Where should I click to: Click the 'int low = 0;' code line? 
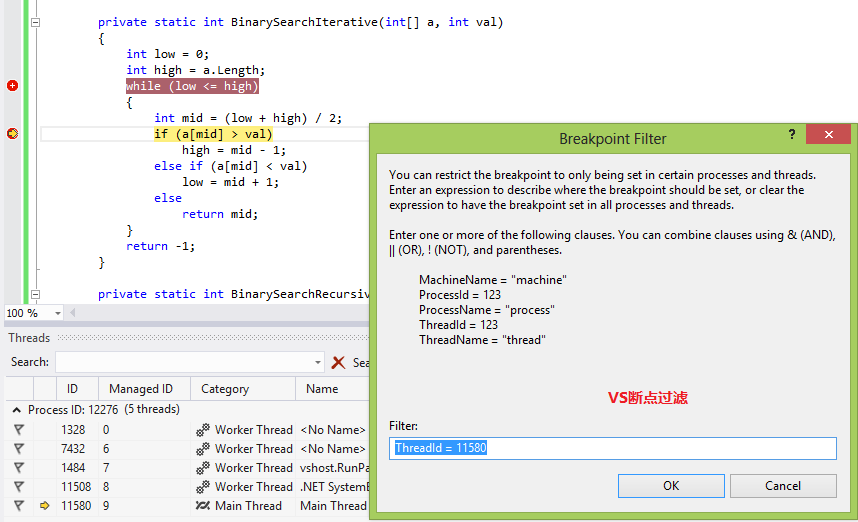click(167, 54)
